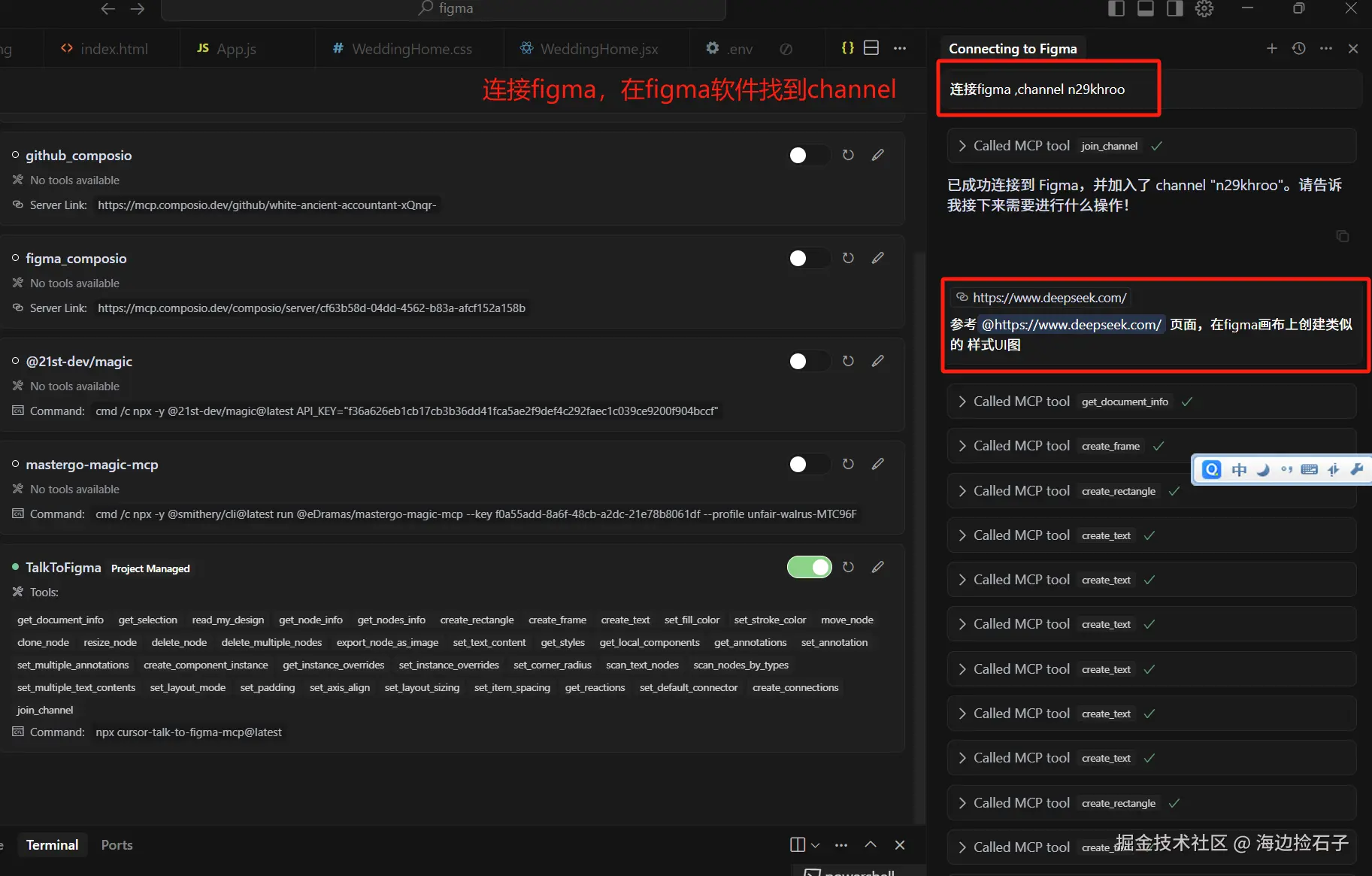Edit TalkToFigma server config
Viewport: 1372px width, 876px height.
pos(877,567)
